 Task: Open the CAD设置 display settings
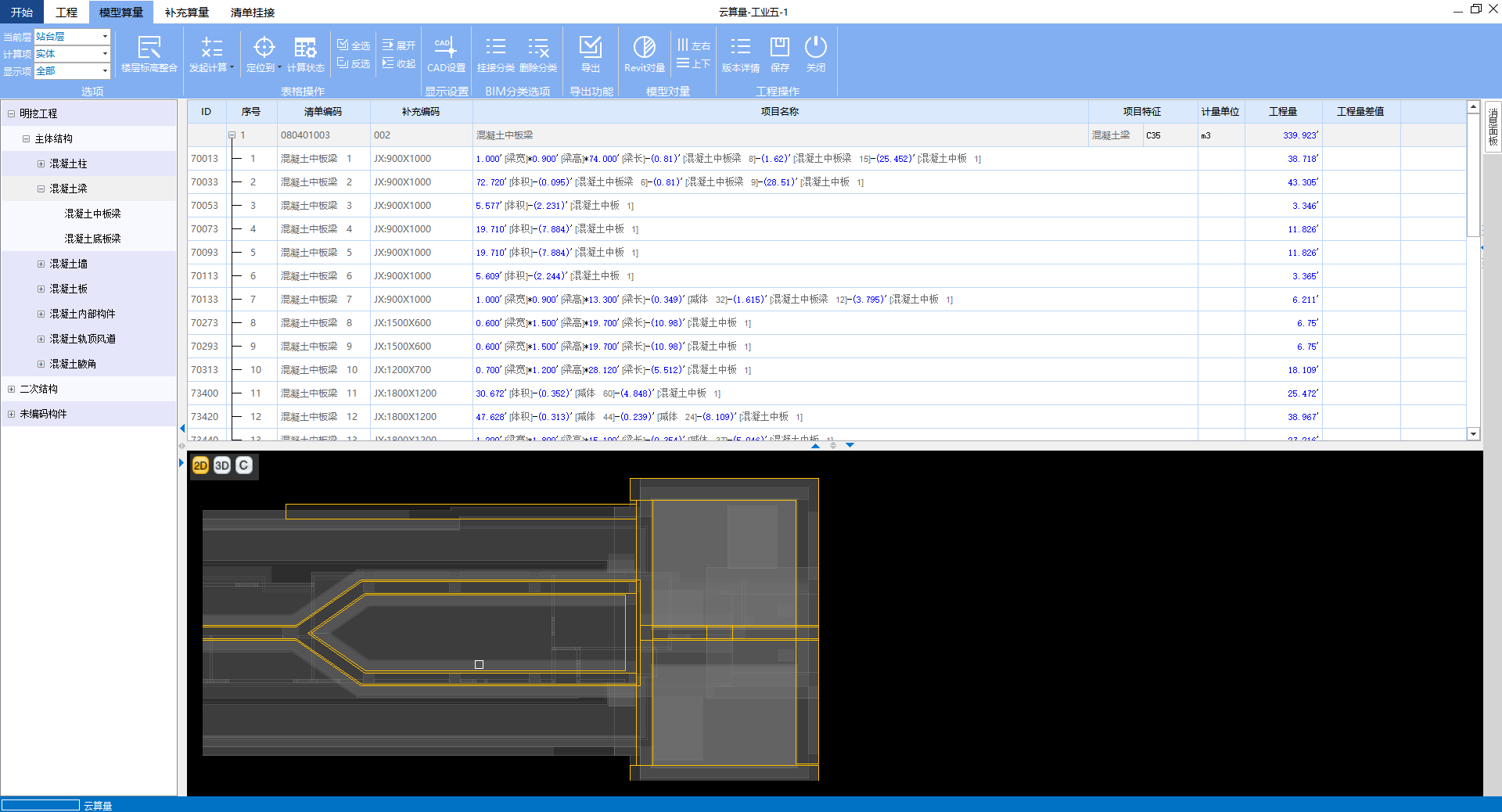(x=446, y=49)
